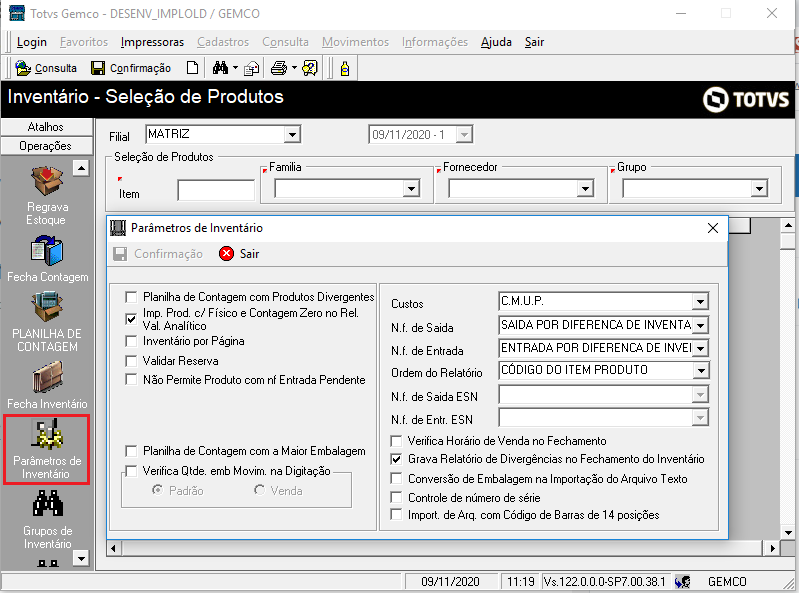
Task: Enable Inventário por Página checkbox
Action: tap(131, 341)
